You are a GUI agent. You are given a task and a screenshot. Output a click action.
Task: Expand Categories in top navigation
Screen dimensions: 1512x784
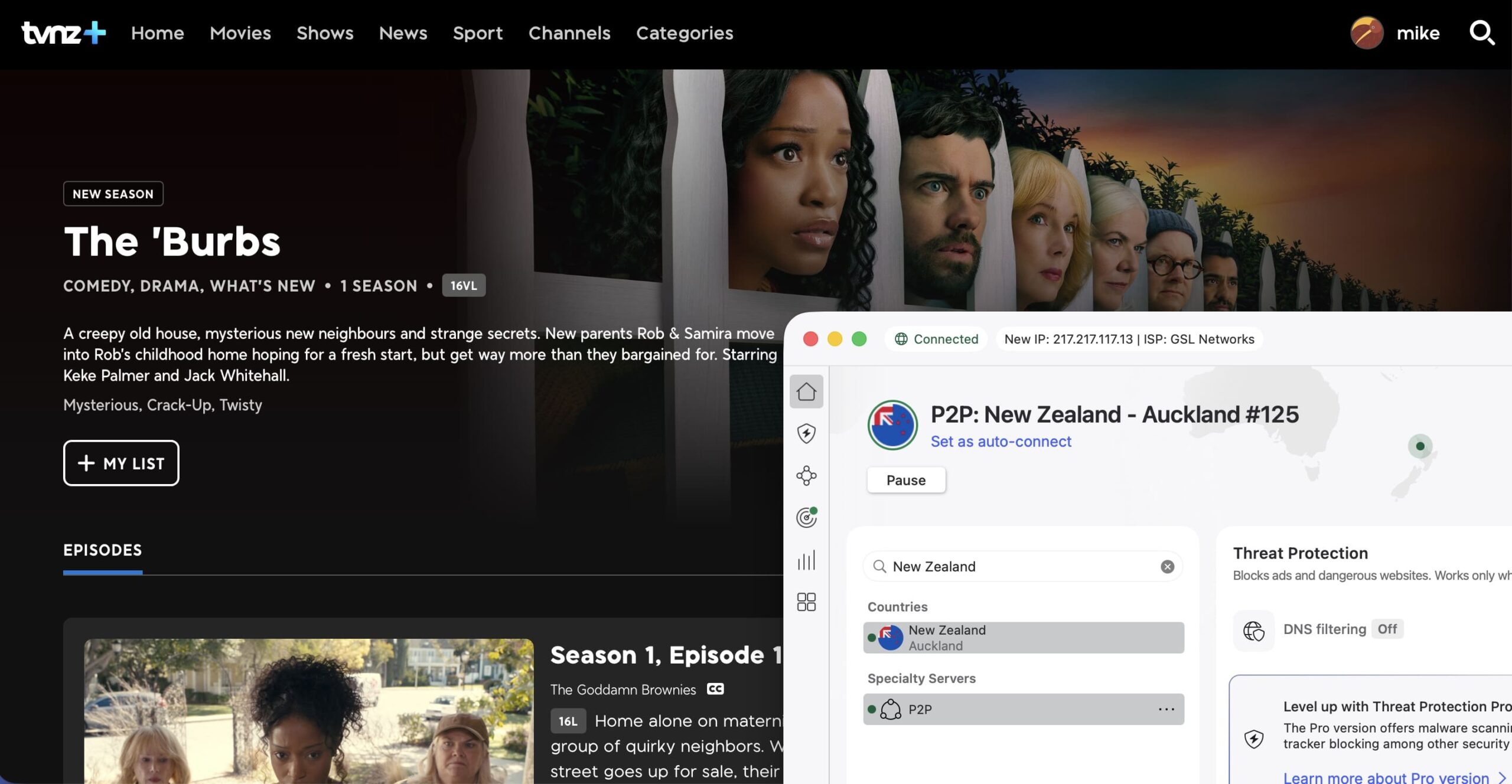(x=685, y=33)
